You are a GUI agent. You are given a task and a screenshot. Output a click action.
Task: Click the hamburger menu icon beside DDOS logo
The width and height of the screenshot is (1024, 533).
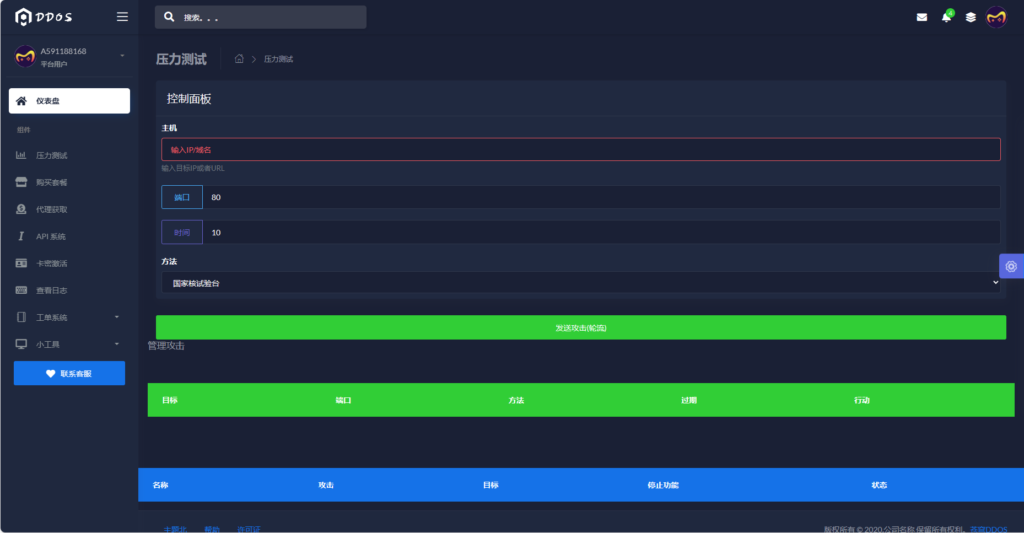(122, 17)
